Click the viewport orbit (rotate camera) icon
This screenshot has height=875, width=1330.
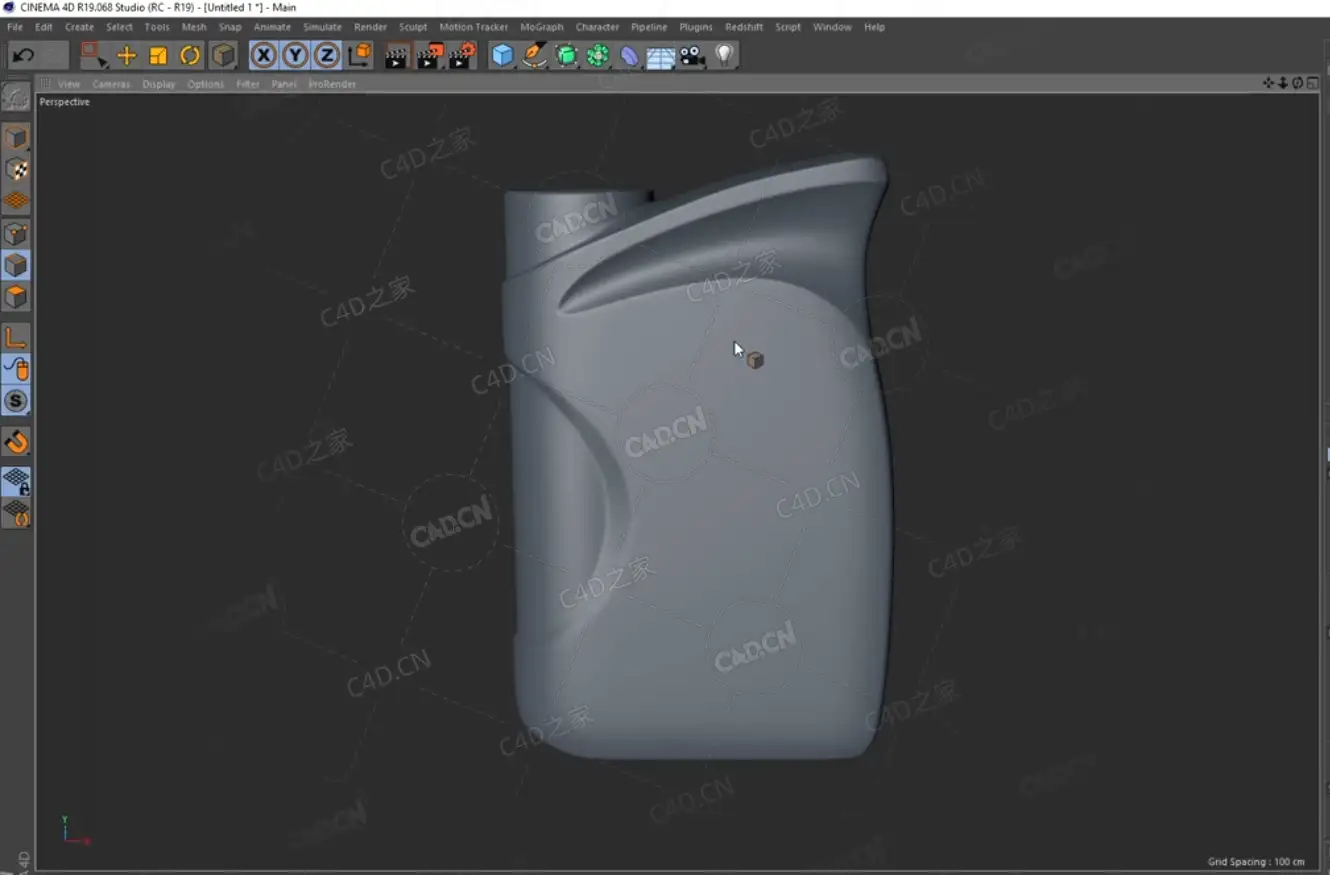(1297, 83)
